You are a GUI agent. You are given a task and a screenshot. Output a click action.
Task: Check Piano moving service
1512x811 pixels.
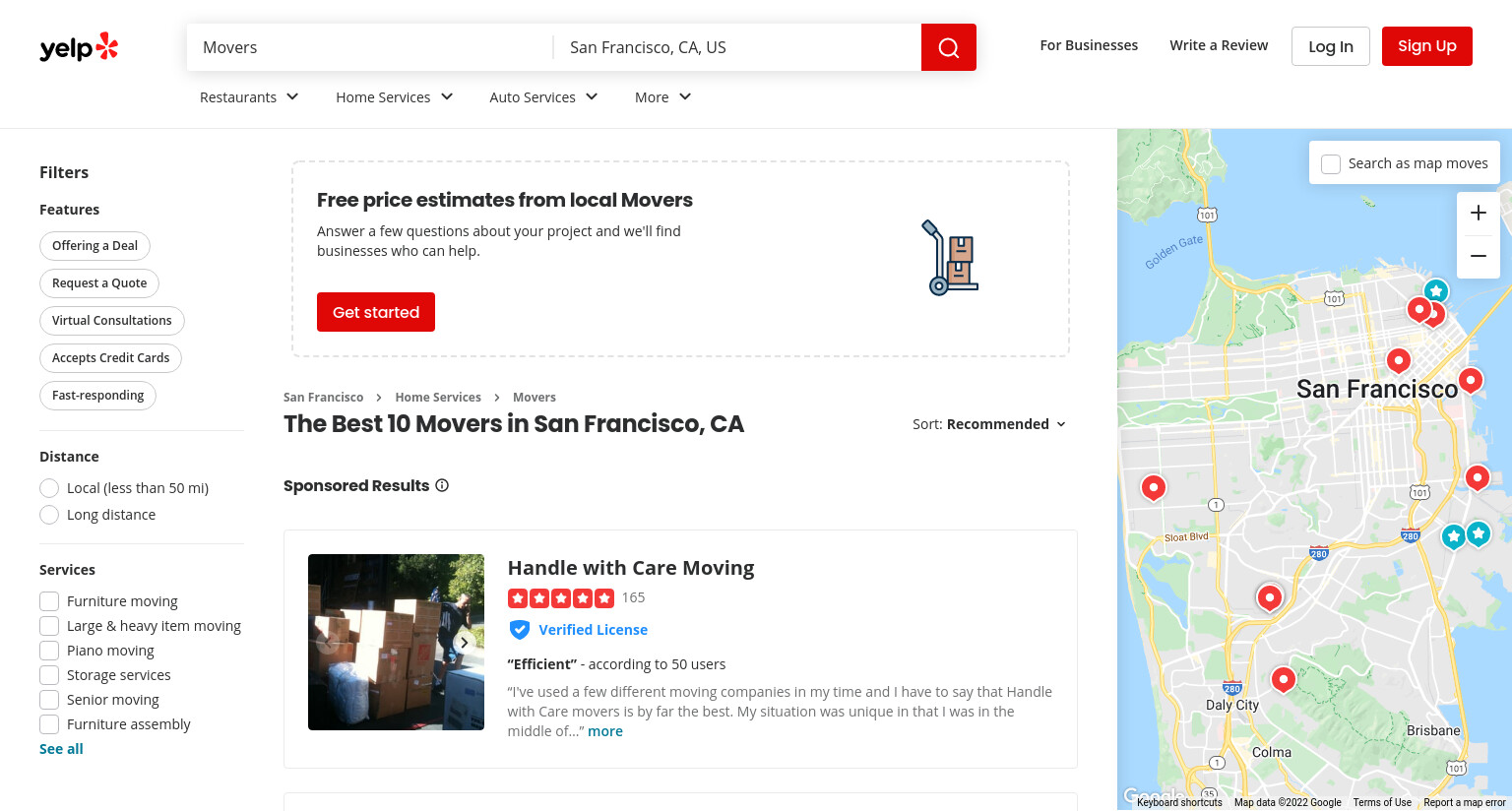click(x=49, y=651)
